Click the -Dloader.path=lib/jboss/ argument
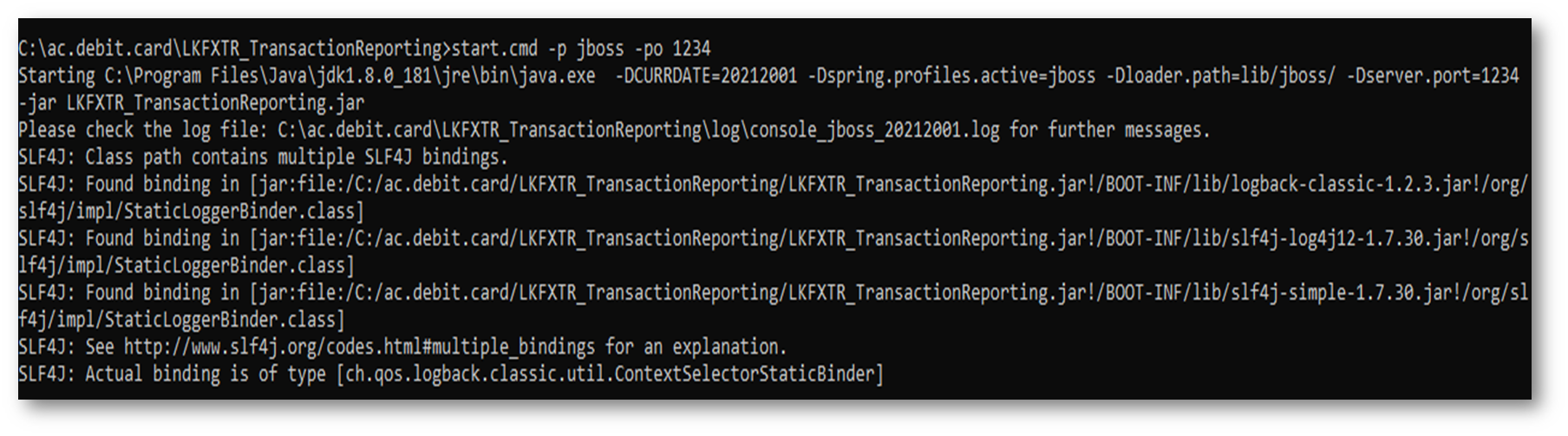 pyautogui.click(x=1221, y=76)
